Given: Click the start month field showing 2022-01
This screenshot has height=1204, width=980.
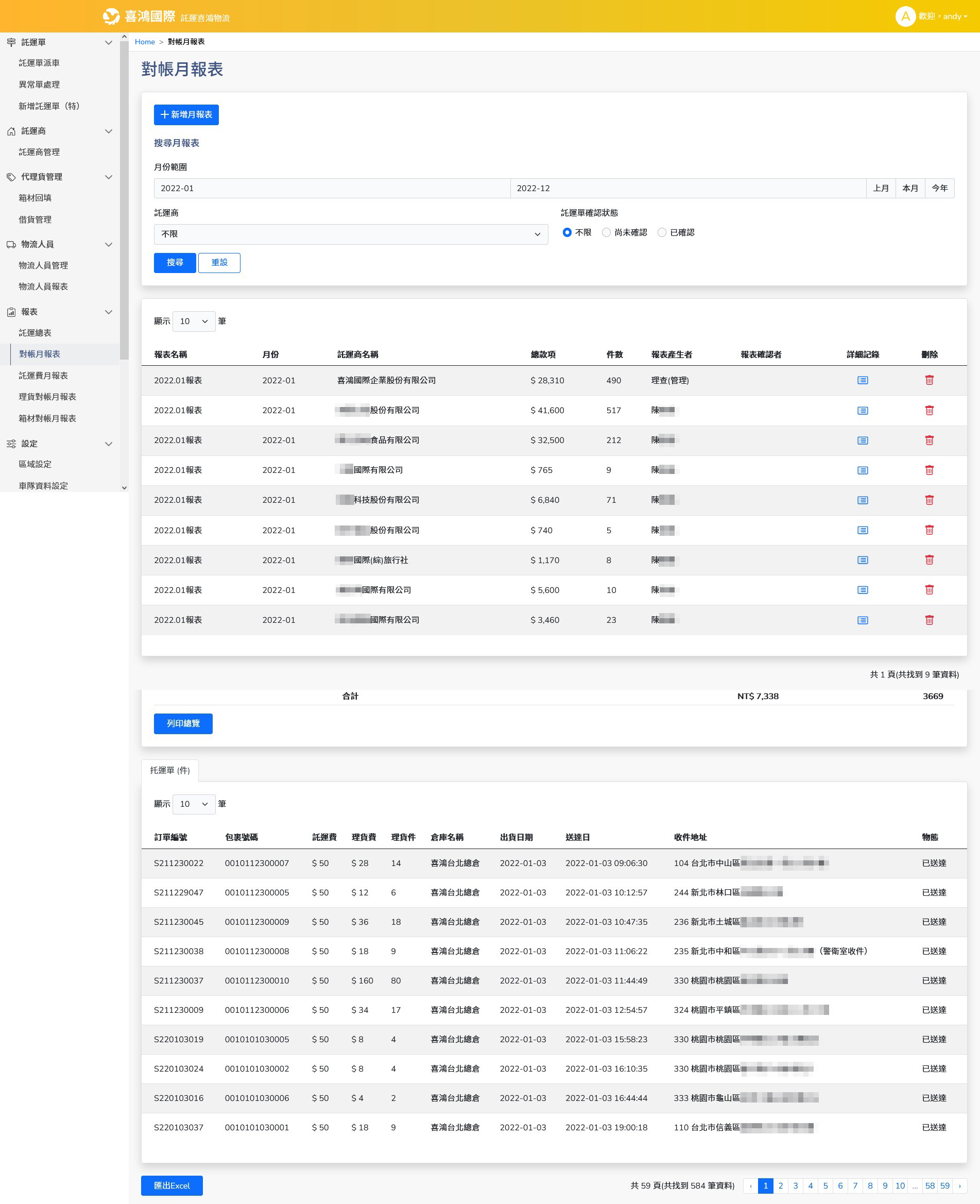Looking at the screenshot, I should pos(331,188).
